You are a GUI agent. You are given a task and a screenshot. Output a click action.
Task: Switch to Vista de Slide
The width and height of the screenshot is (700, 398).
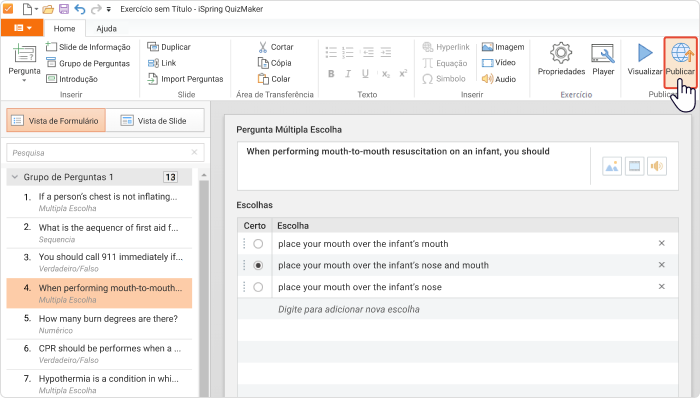[155, 120]
